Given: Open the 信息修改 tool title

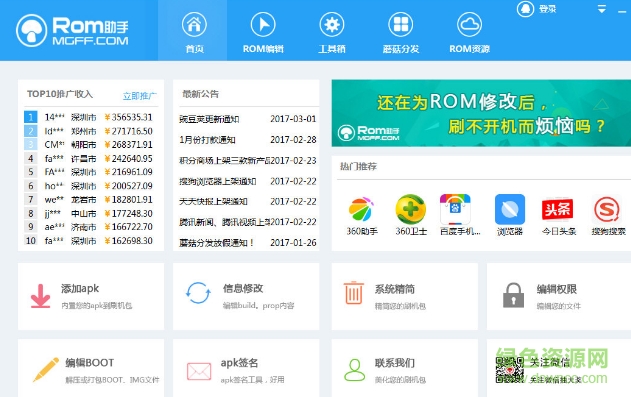Looking at the screenshot, I should (243, 288).
